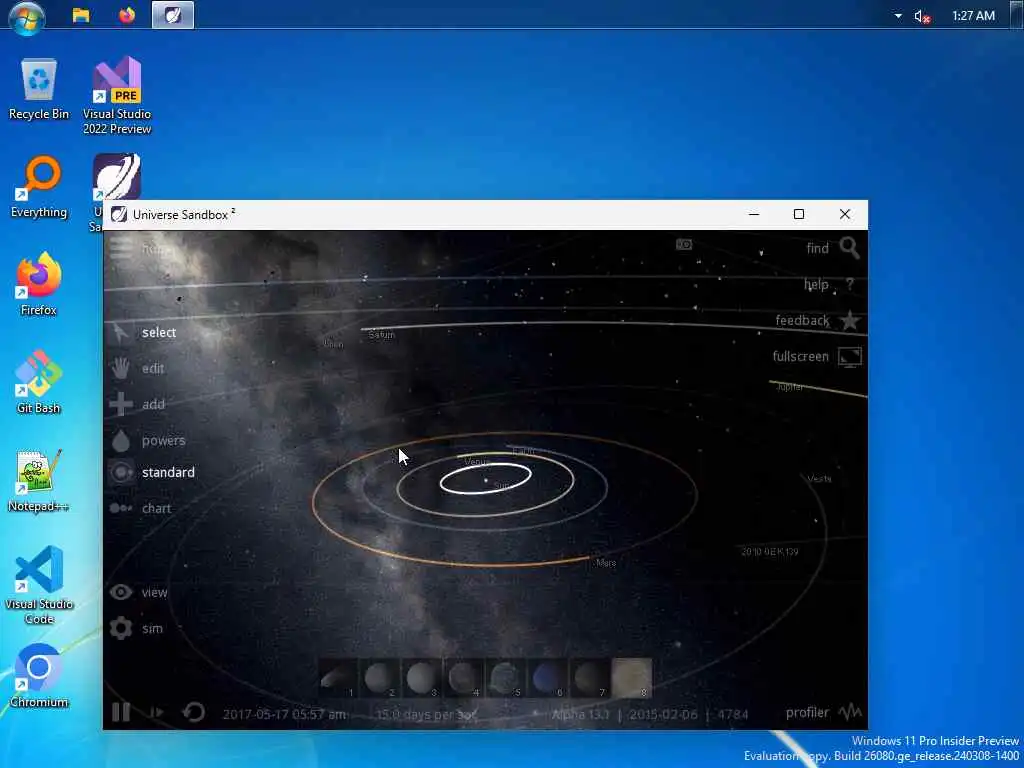
Task: Toggle fullscreen with the monitor icon
Action: (850, 357)
